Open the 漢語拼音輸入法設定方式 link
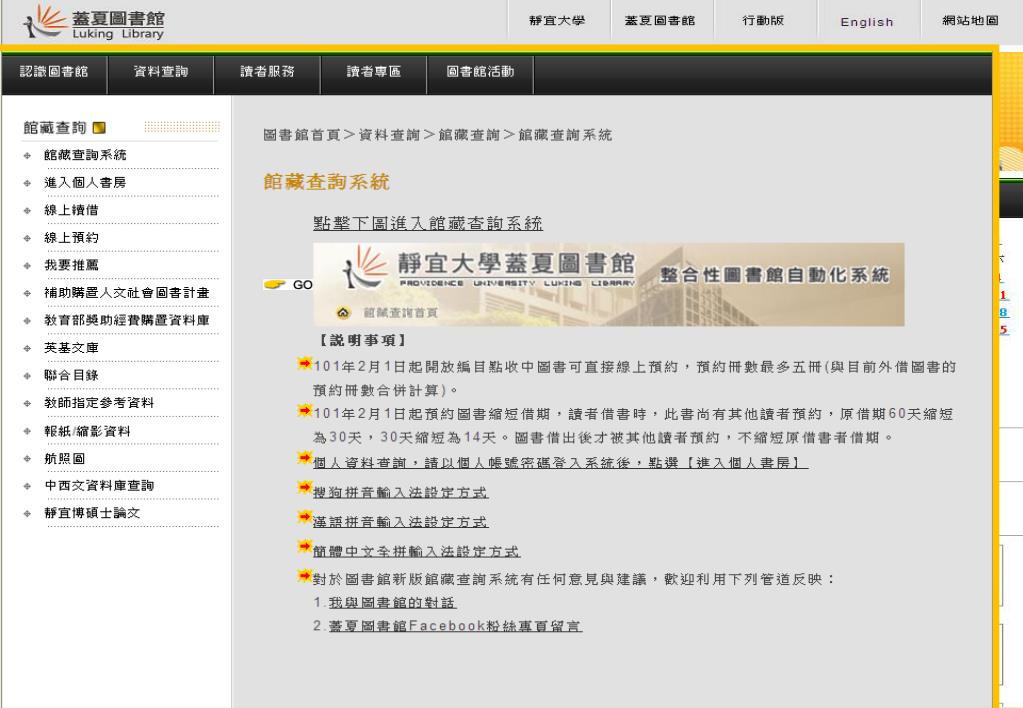1023x708 pixels. tap(401, 522)
